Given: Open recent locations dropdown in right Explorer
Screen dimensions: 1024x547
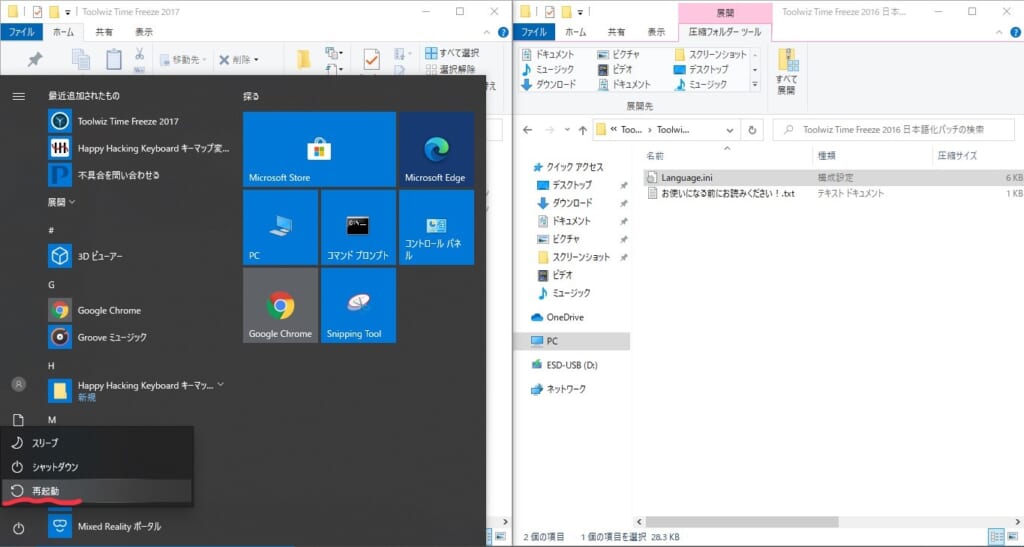Looking at the screenshot, I should [x=567, y=130].
